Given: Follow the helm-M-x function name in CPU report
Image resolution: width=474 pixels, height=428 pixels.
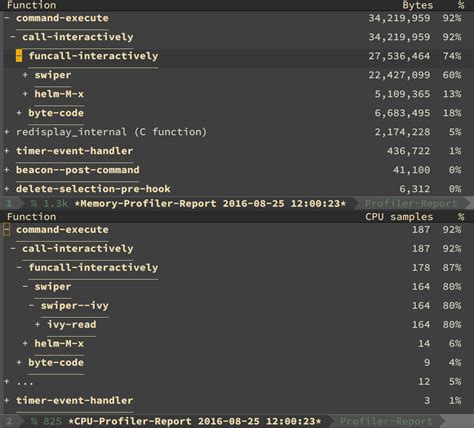Looking at the screenshot, I should click(x=59, y=344).
